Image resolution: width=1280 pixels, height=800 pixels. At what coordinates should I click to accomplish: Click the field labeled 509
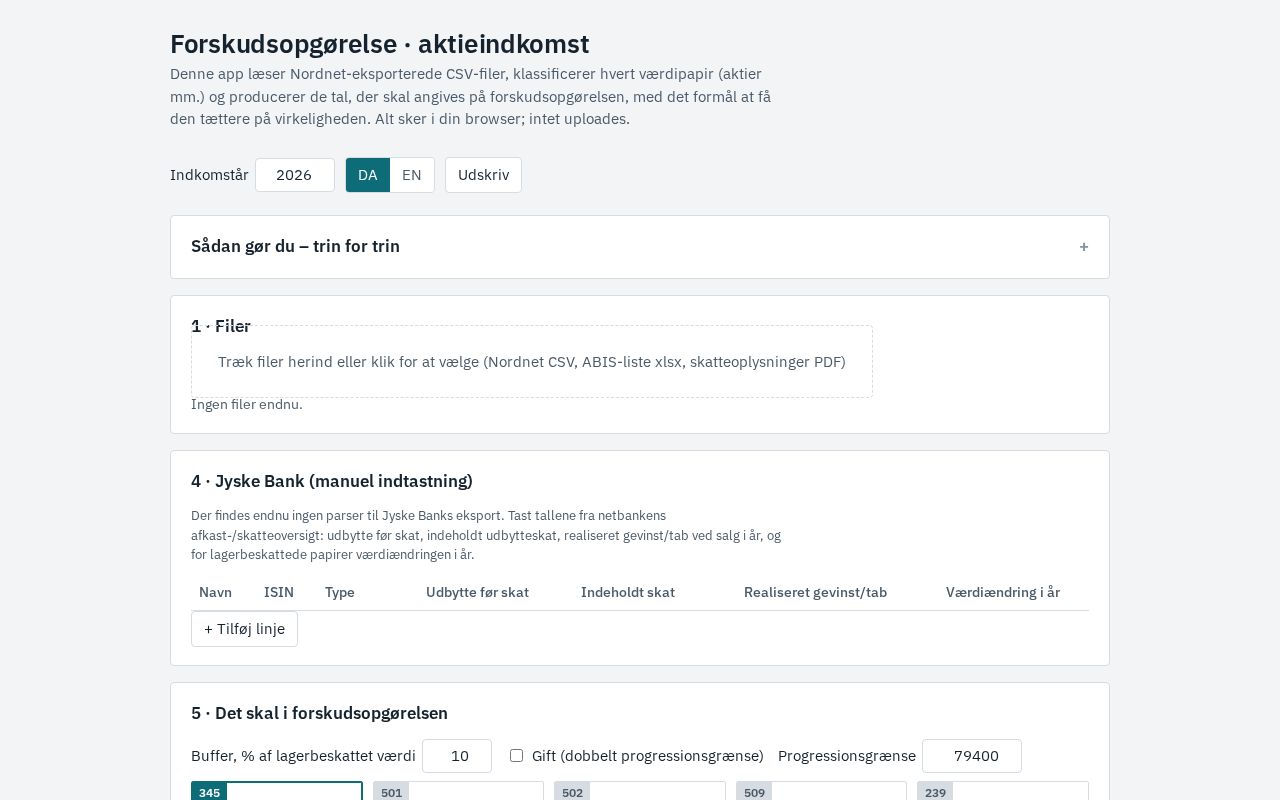tap(821, 791)
